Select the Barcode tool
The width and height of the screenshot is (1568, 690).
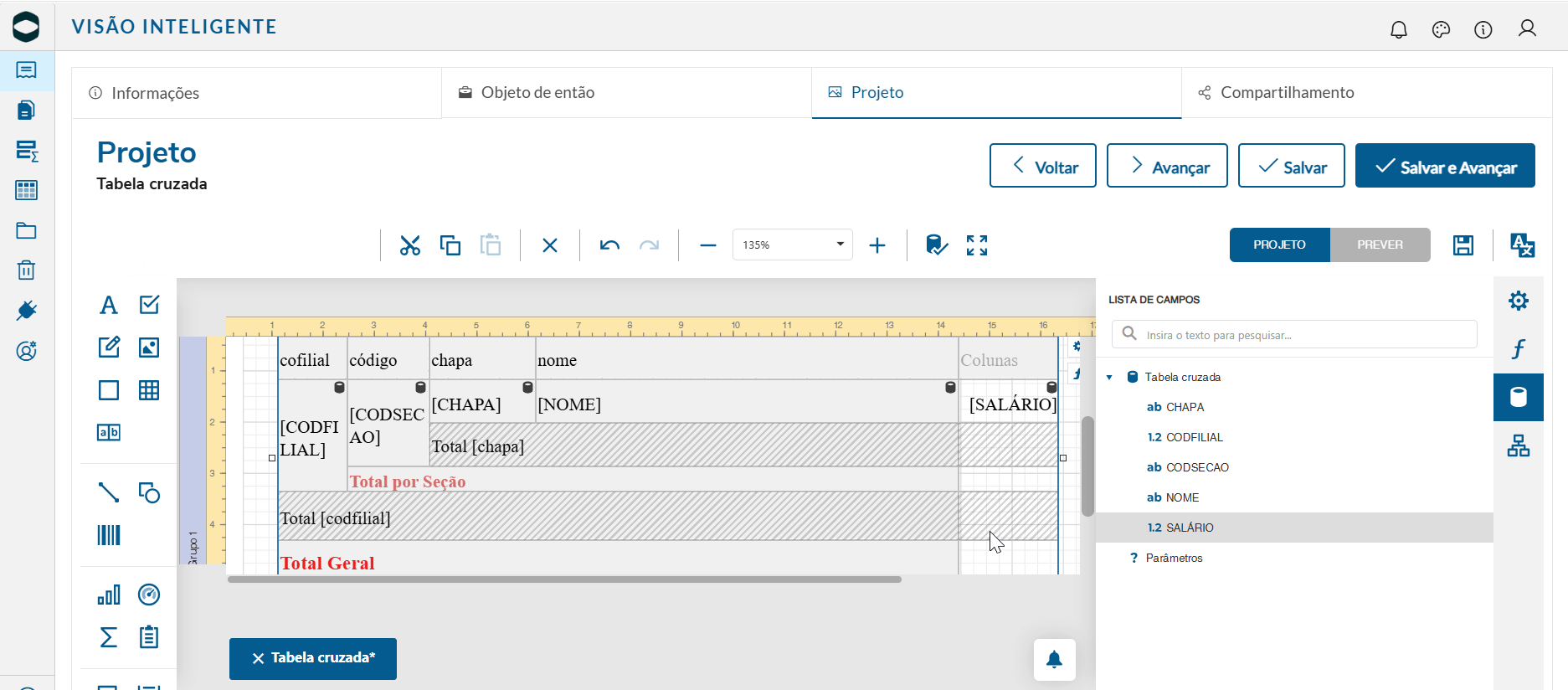click(109, 535)
